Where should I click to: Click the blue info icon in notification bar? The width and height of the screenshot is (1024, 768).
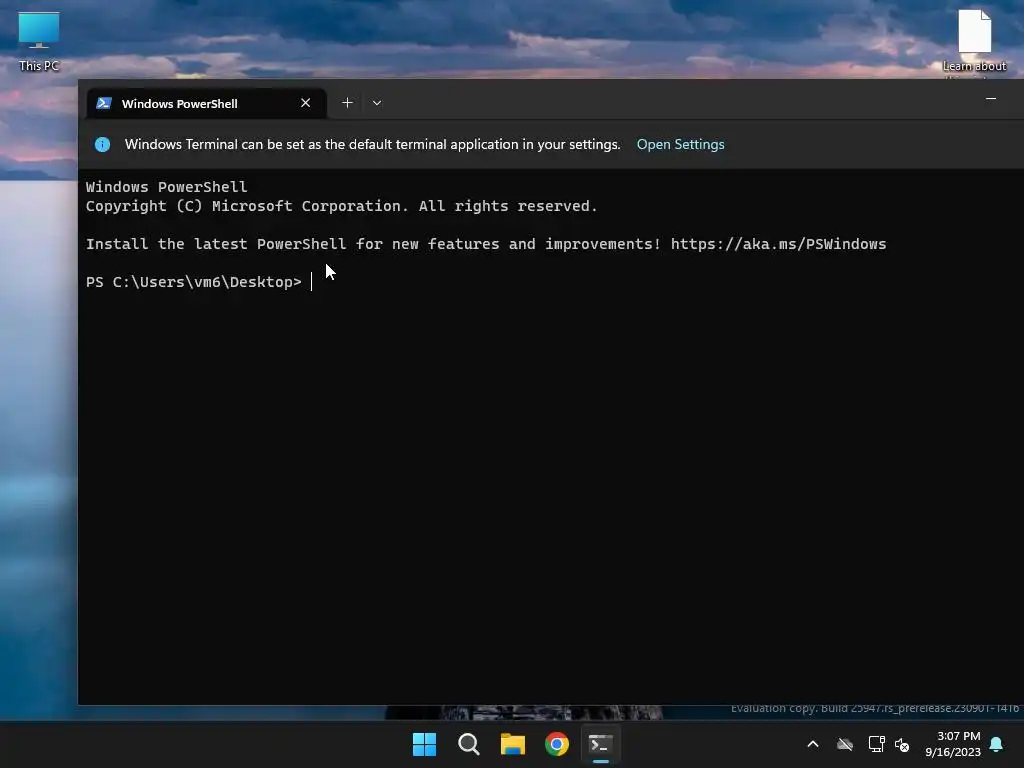[x=103, y=144]
